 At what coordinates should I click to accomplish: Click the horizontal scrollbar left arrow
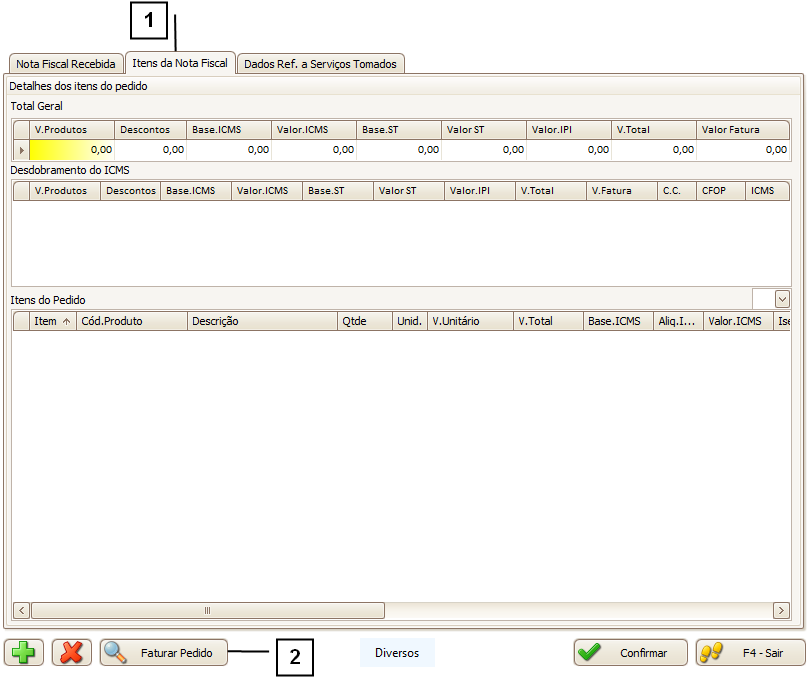click(x=21, y=610)
